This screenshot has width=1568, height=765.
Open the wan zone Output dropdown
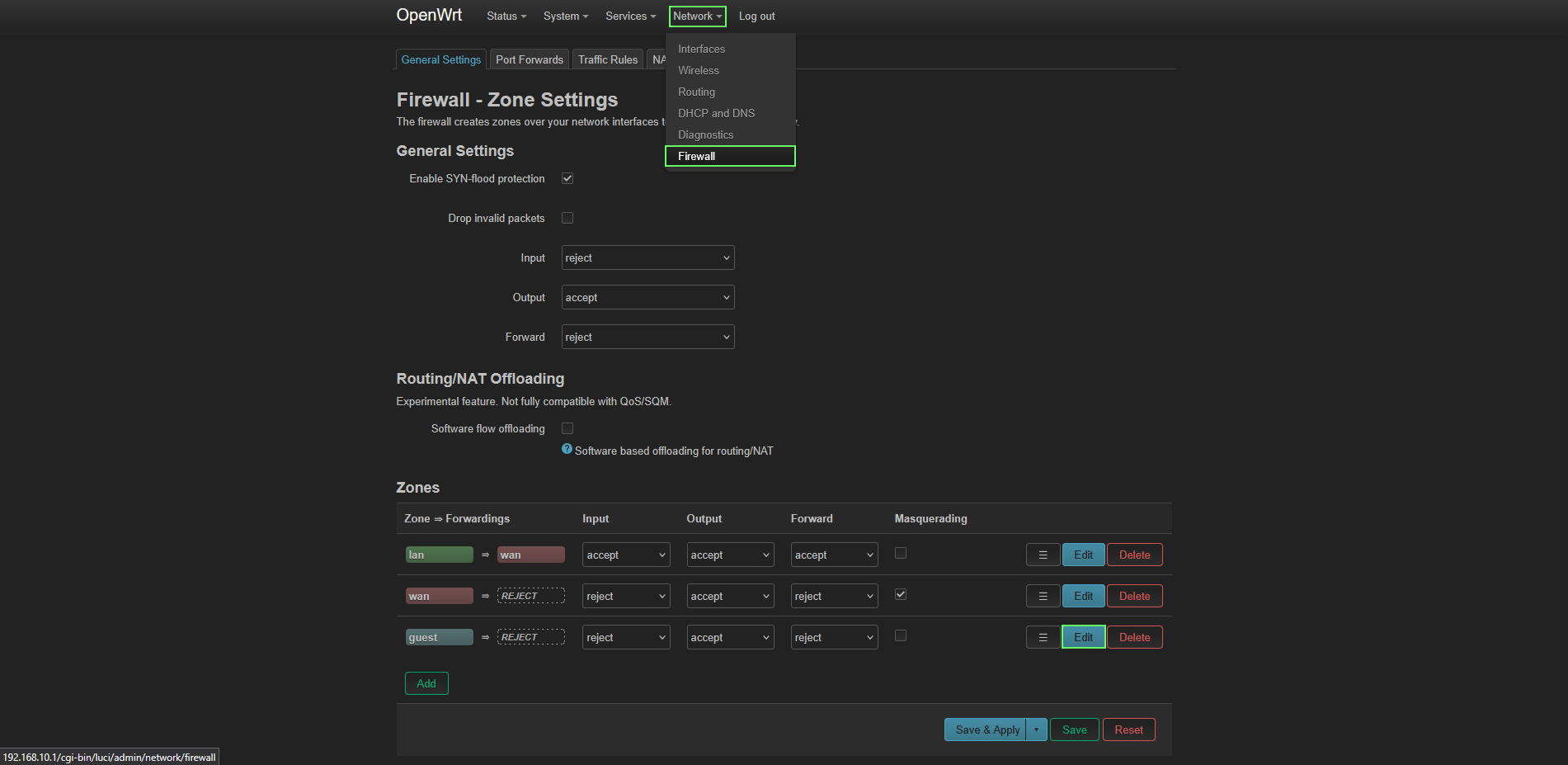pos(730,596)
